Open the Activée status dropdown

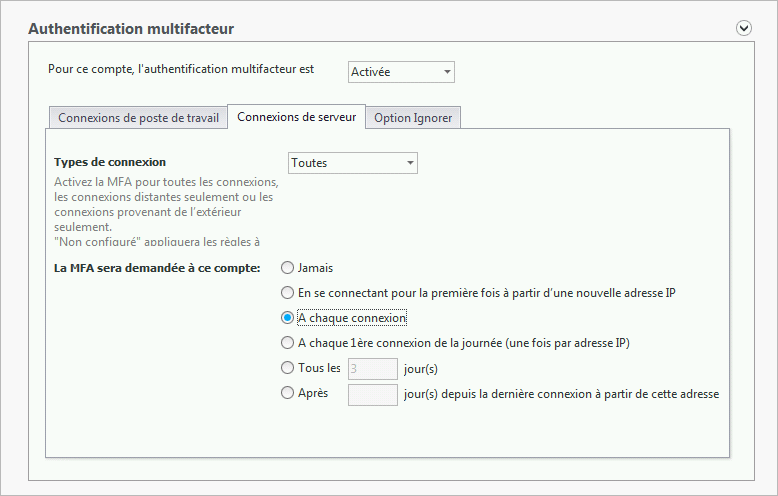click(x=401, y=72)
